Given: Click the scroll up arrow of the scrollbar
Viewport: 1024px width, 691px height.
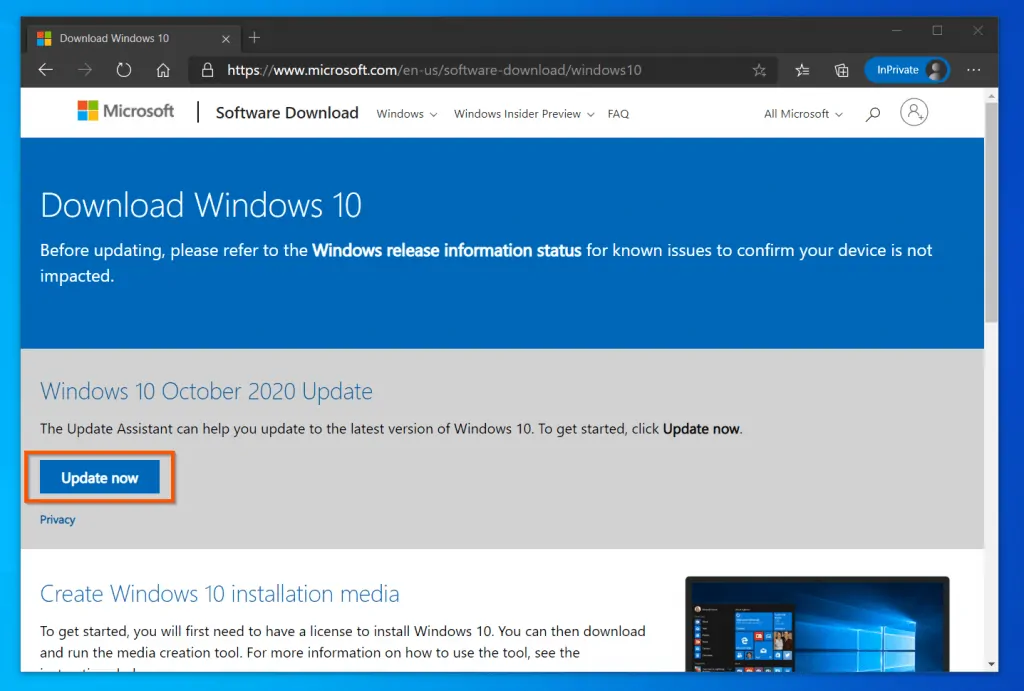Looking at the screenshot, I should [992, 95].
